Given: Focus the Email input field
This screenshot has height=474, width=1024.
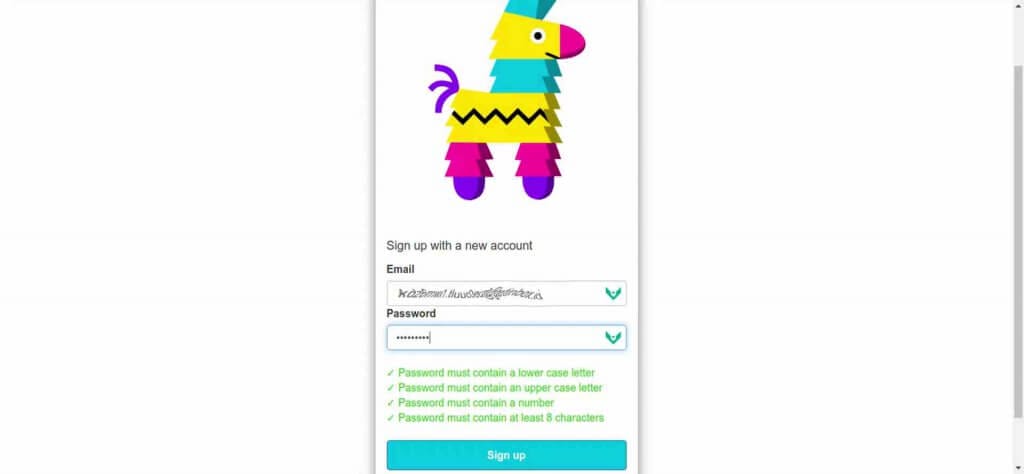Looking at the screenshot, I should point(506,293).
